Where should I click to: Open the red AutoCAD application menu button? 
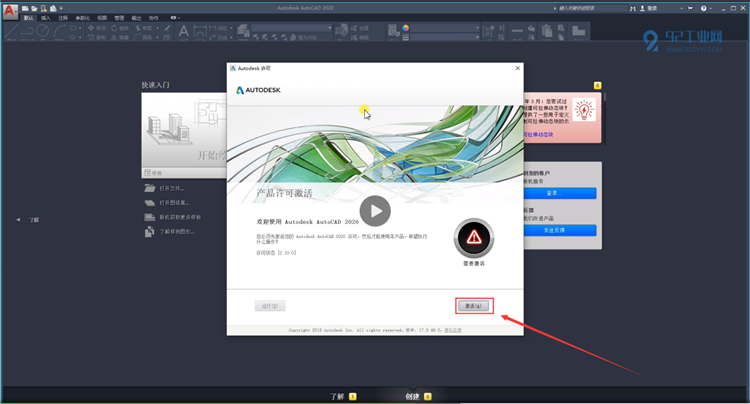pos(11,11)
